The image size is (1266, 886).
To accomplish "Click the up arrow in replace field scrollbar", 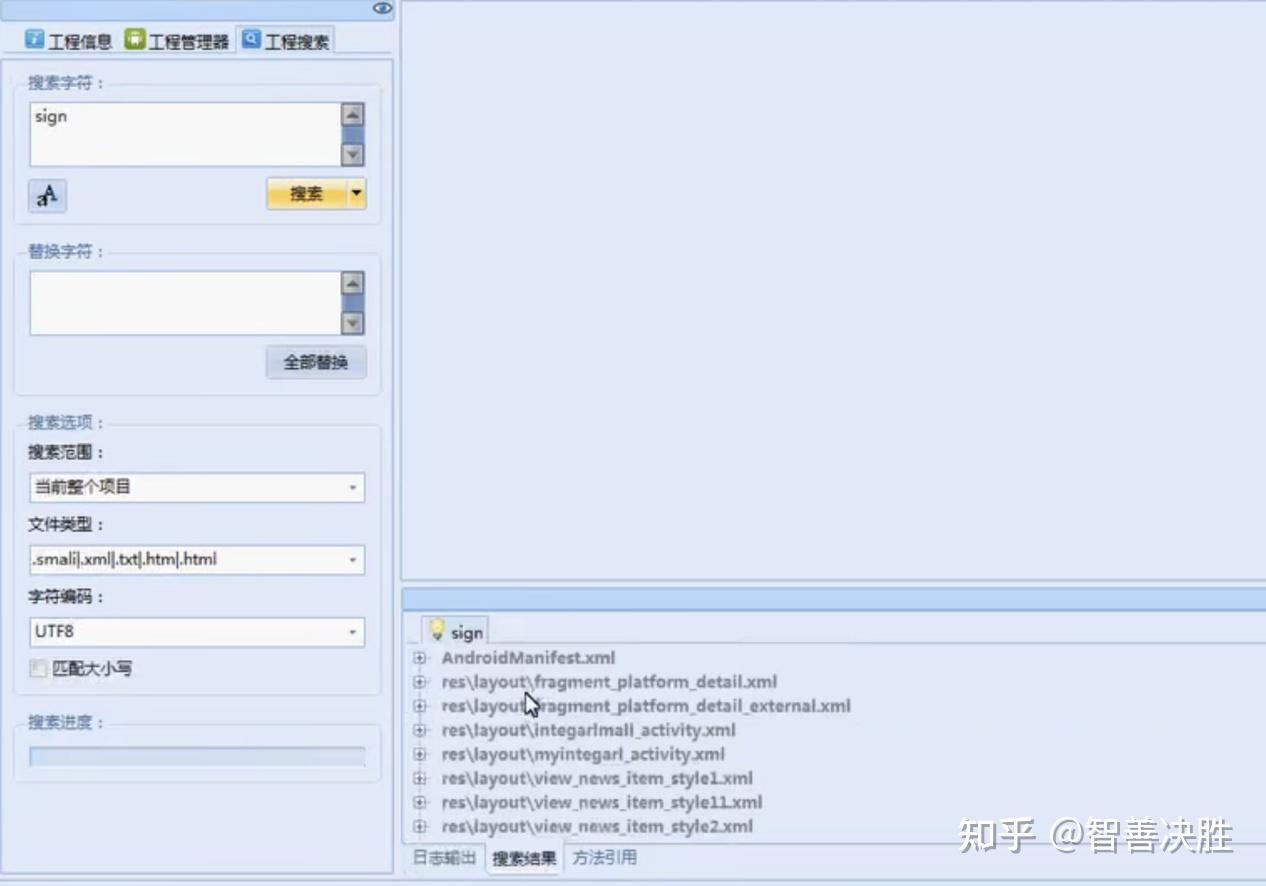I will (353, 282).
